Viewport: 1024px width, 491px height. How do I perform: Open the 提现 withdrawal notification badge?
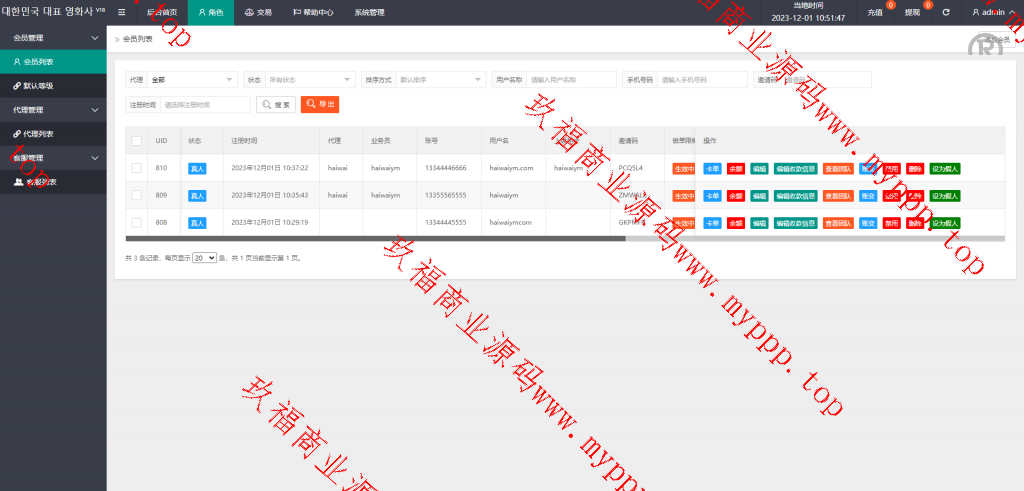click(914, 13)
